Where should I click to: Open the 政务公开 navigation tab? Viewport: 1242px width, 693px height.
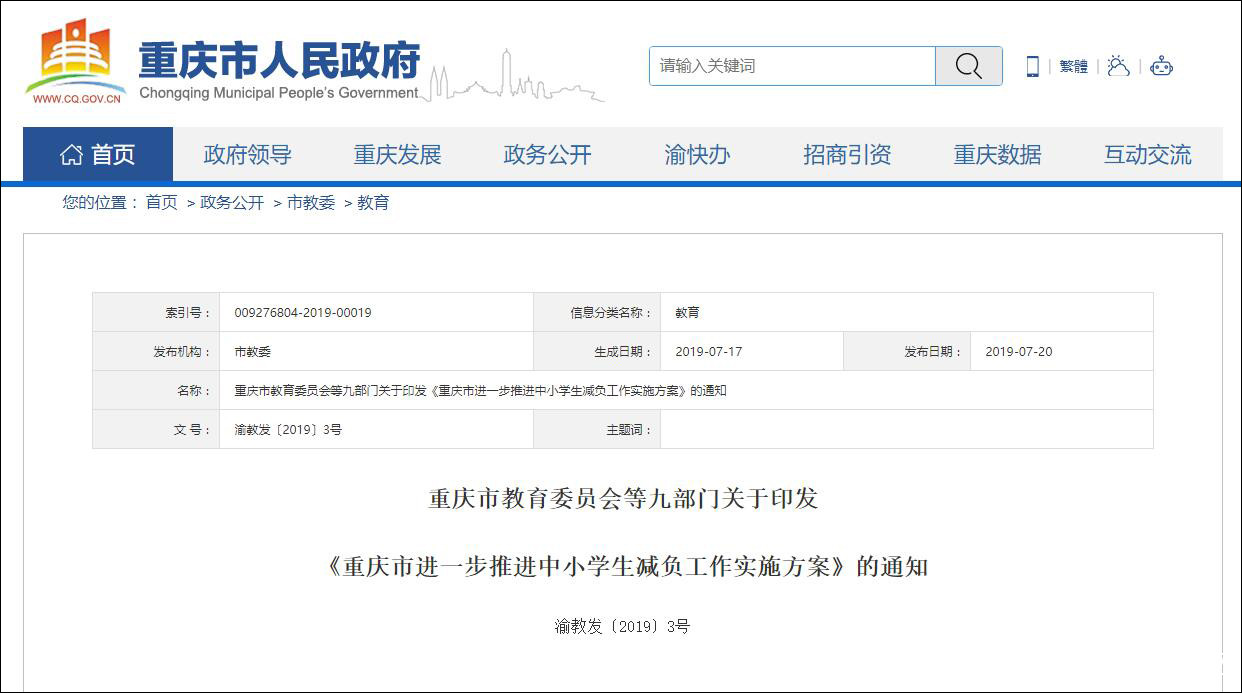point(548,155)
